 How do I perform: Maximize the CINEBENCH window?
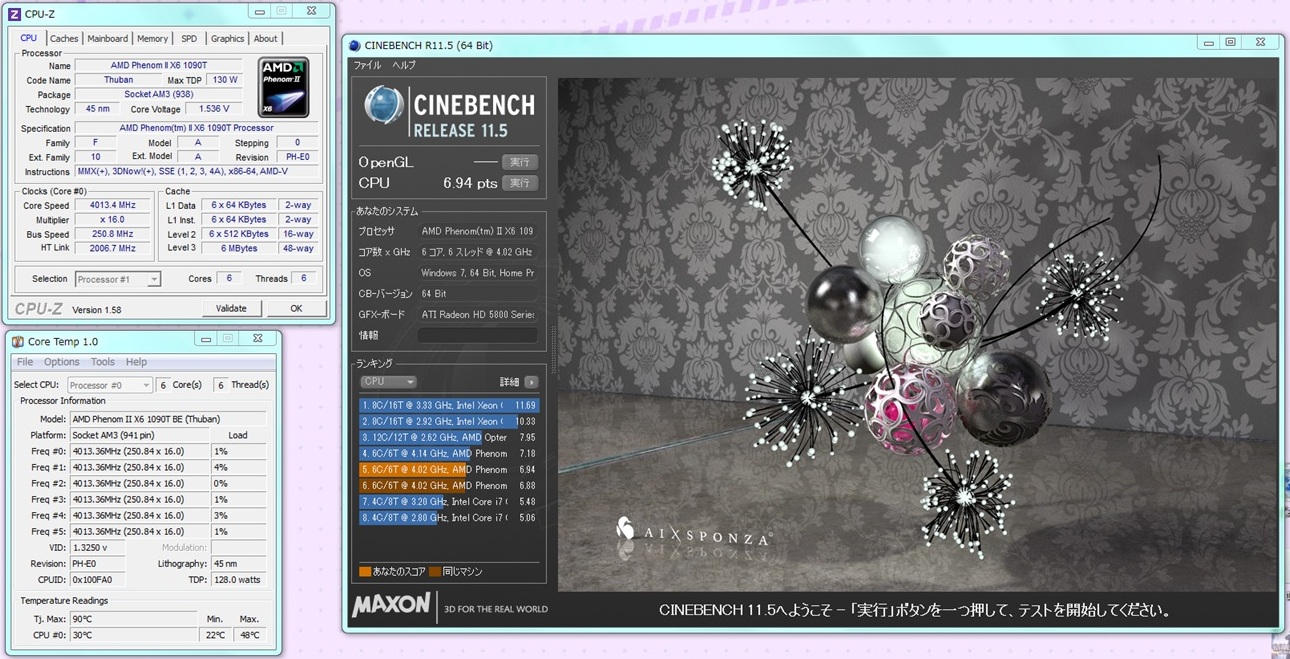[x=1231, y=43]
